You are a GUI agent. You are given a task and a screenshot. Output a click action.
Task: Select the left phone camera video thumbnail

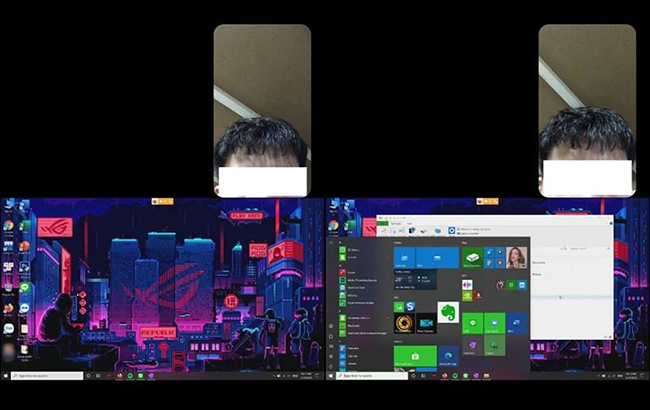pos(262,110)
